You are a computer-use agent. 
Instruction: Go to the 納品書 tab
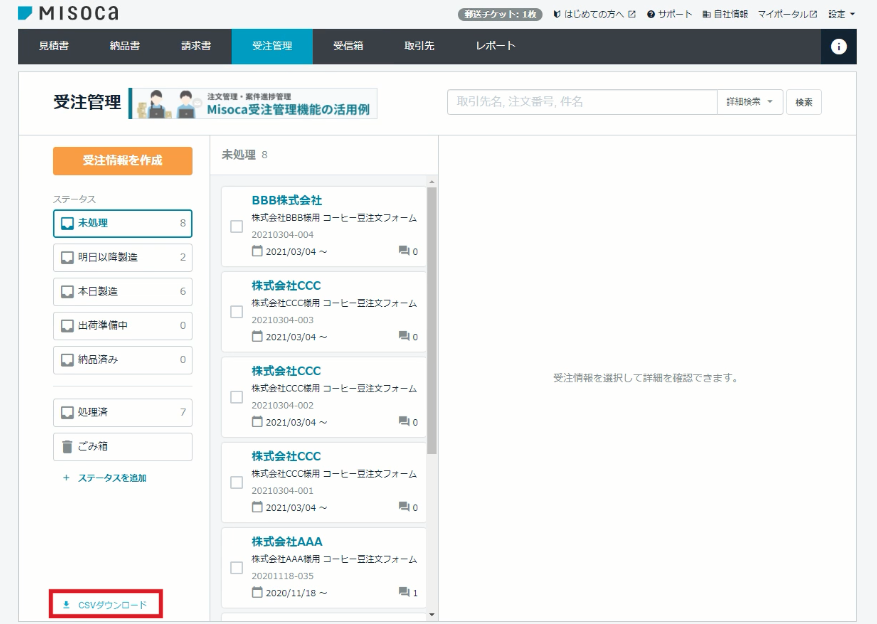(125, 46)
